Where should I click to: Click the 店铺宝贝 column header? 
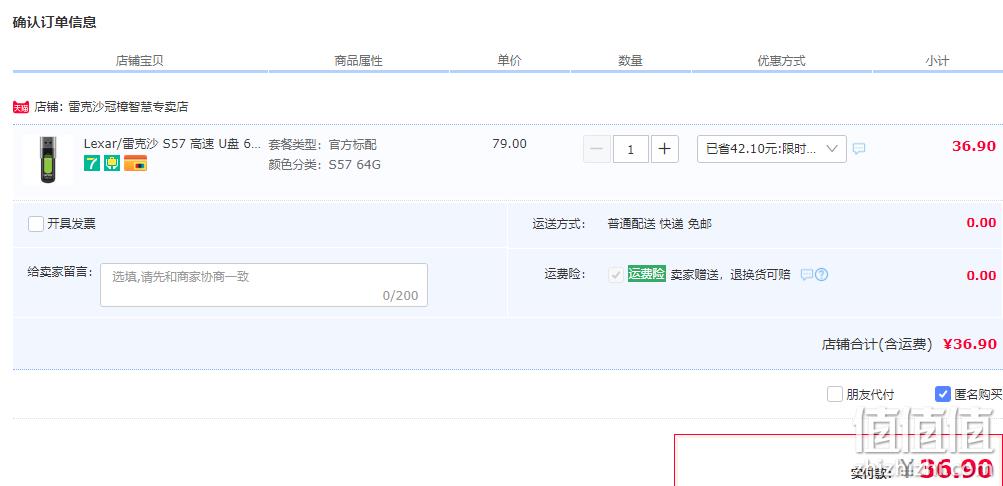(139, 61)
